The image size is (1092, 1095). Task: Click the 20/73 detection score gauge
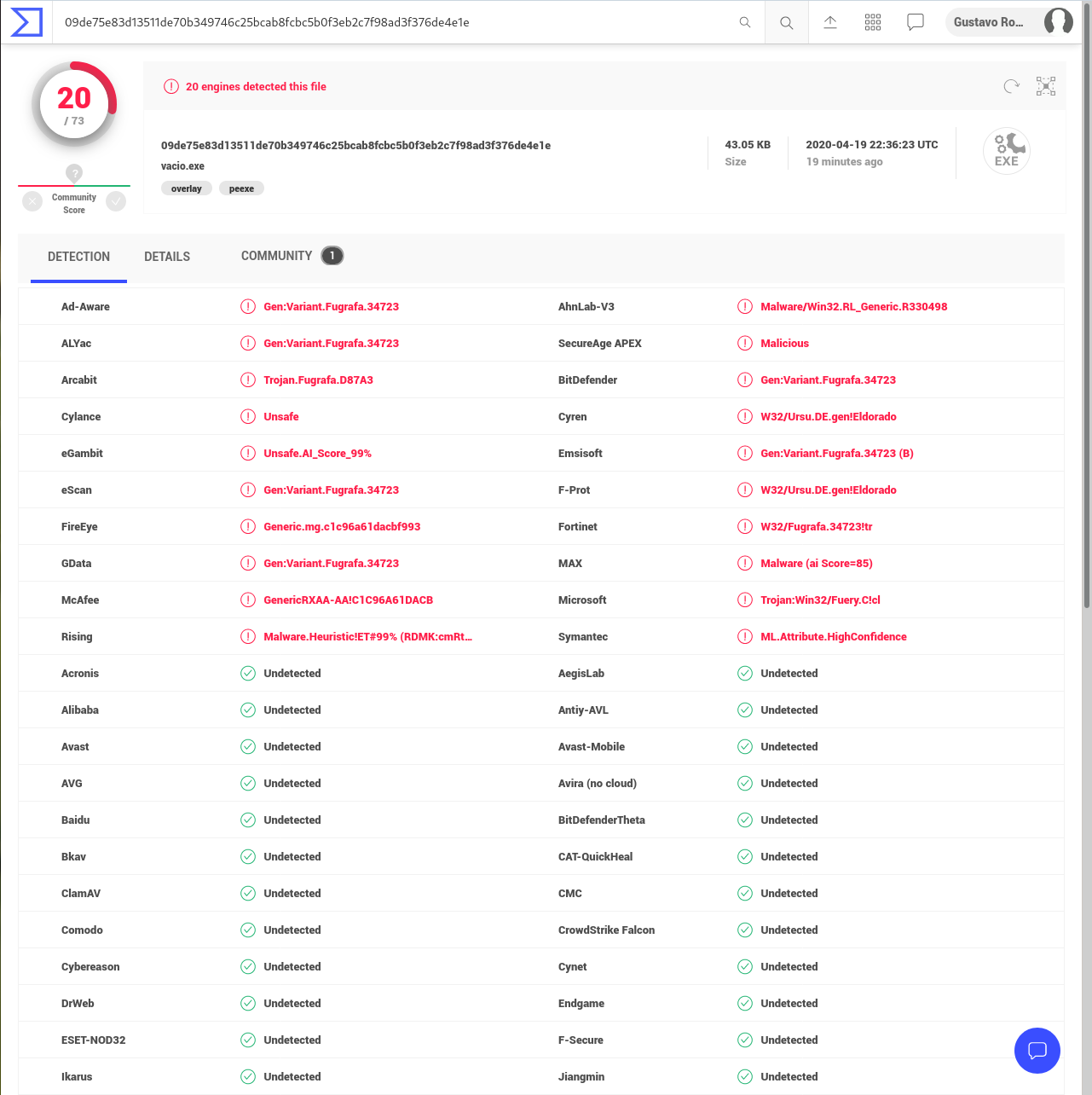click(x=74, y=105)
